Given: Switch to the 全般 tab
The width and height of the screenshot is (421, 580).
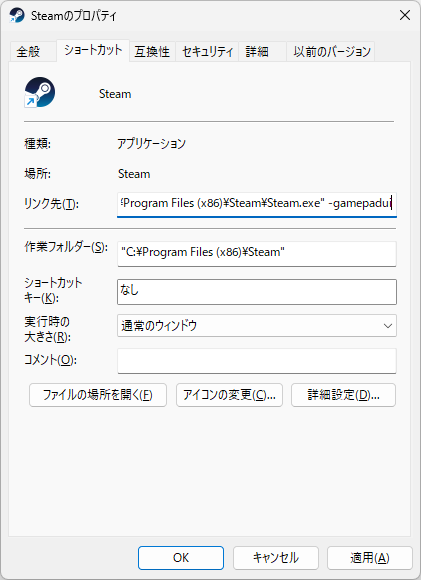Looking at the screenshot, I should click(33, 51).
